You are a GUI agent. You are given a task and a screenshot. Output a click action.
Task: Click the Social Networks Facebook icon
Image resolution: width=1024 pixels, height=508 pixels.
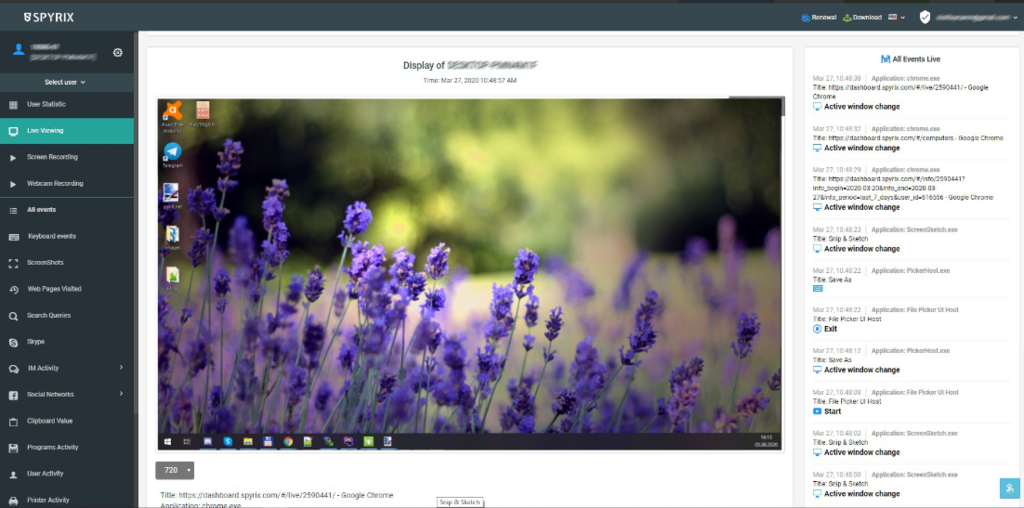pos(13,395)
